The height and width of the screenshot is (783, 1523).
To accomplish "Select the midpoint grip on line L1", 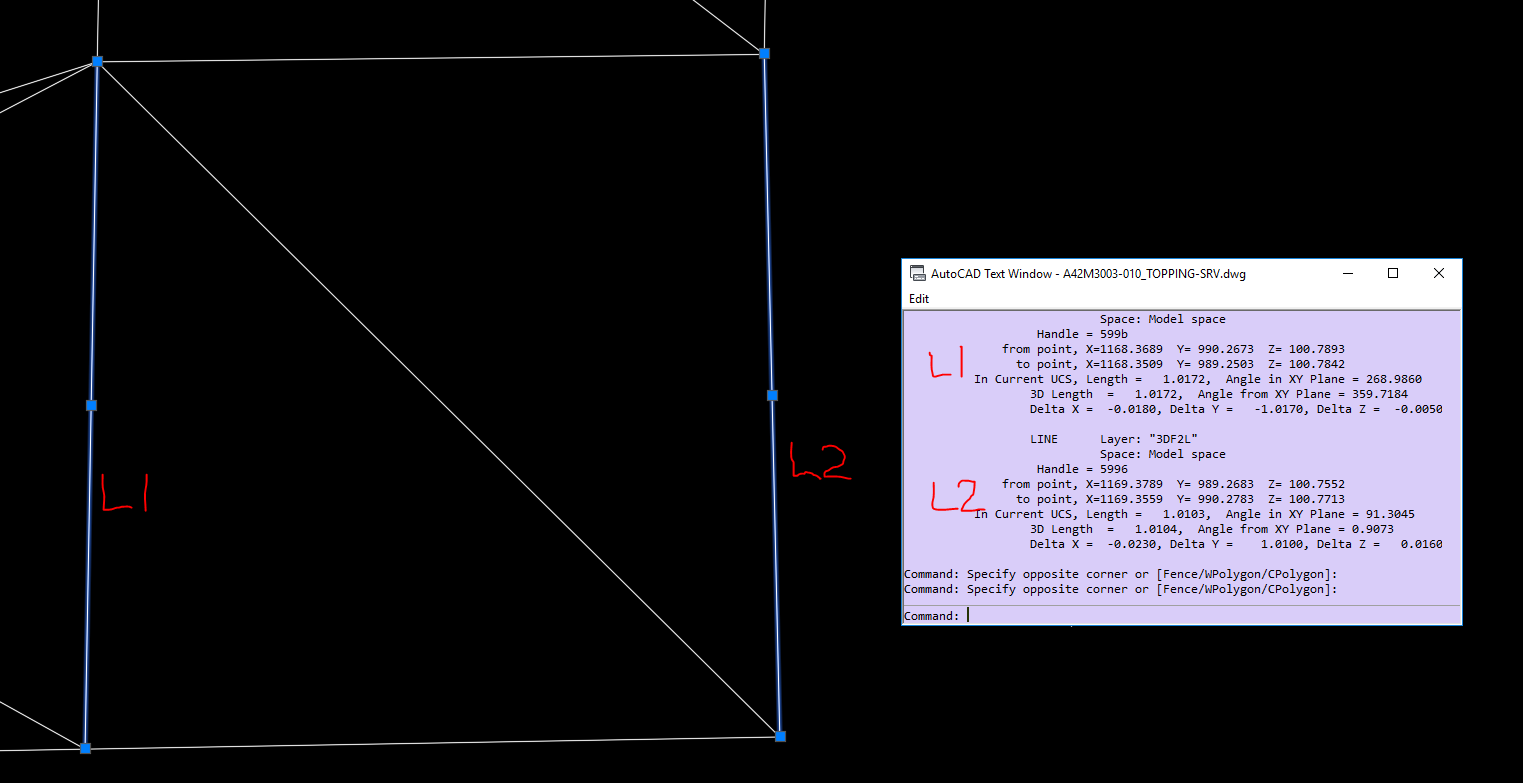I will pyautogui.click(x=91, y=405).
